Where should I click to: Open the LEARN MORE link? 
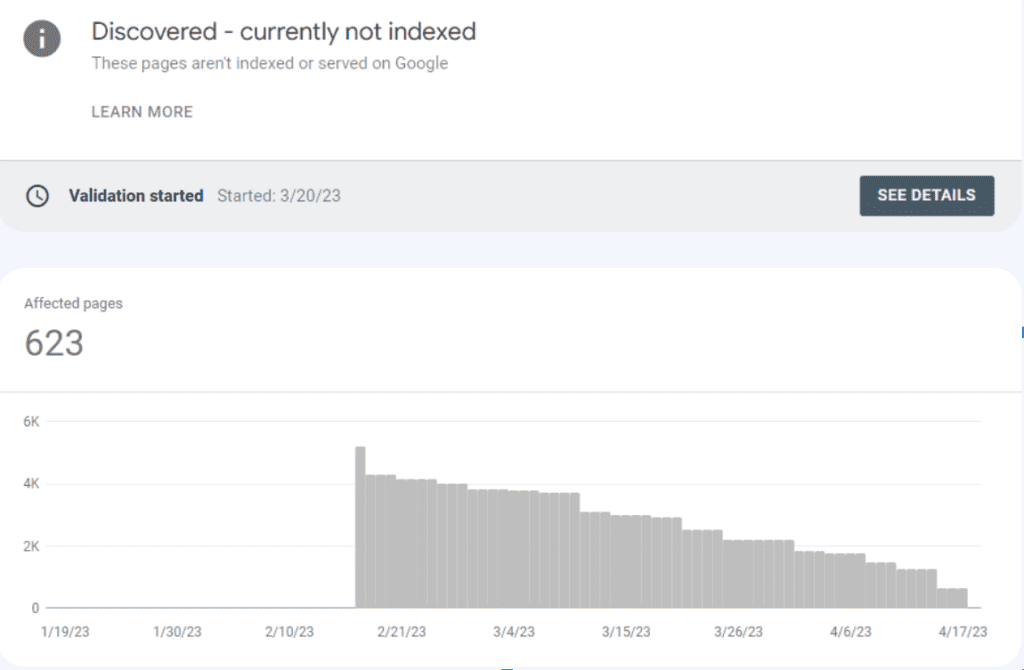point(142,112)
